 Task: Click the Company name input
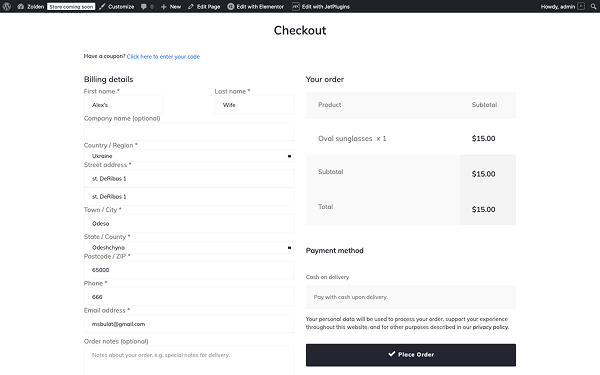(189, 132)
